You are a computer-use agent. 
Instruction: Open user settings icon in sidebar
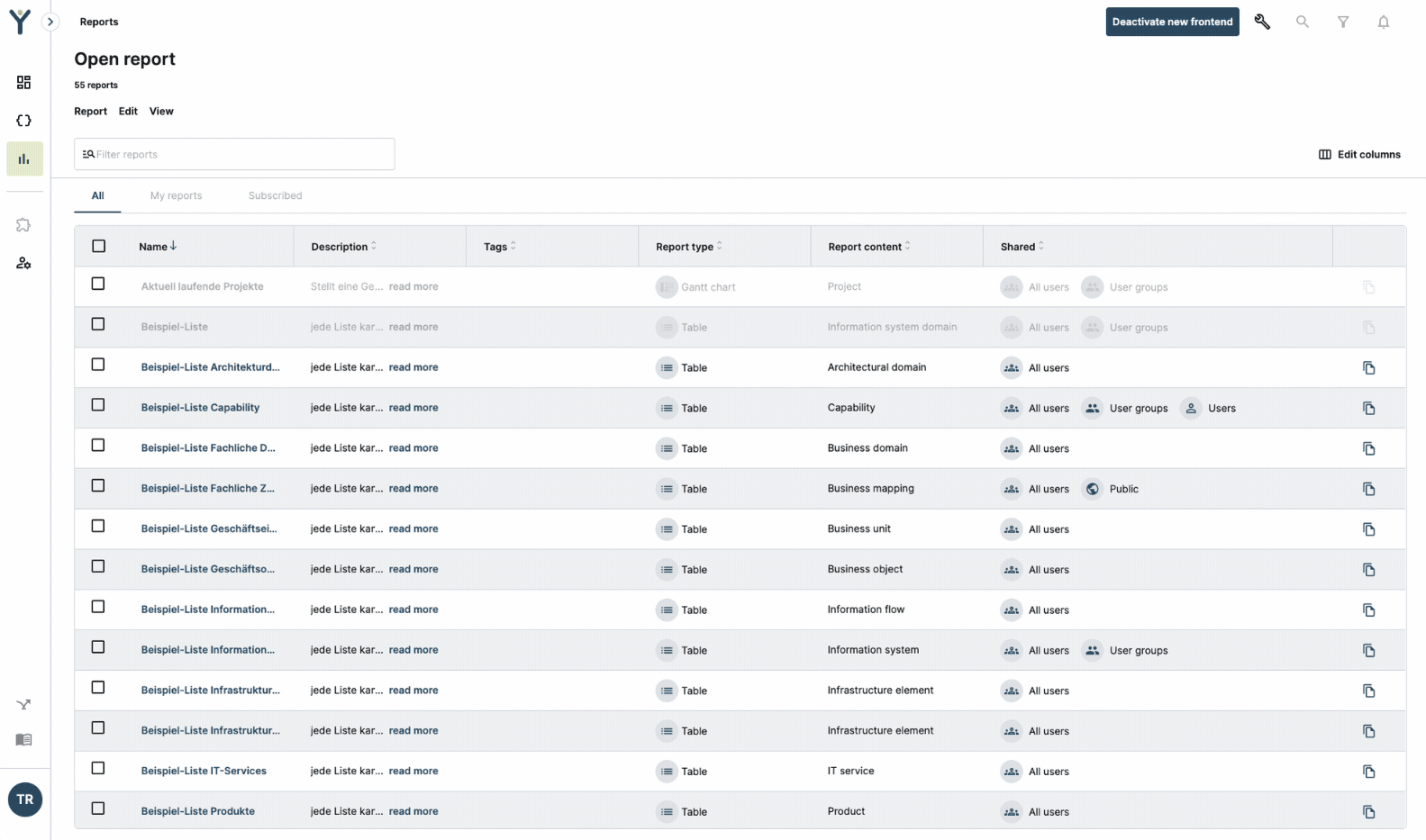tap(24, 264)
